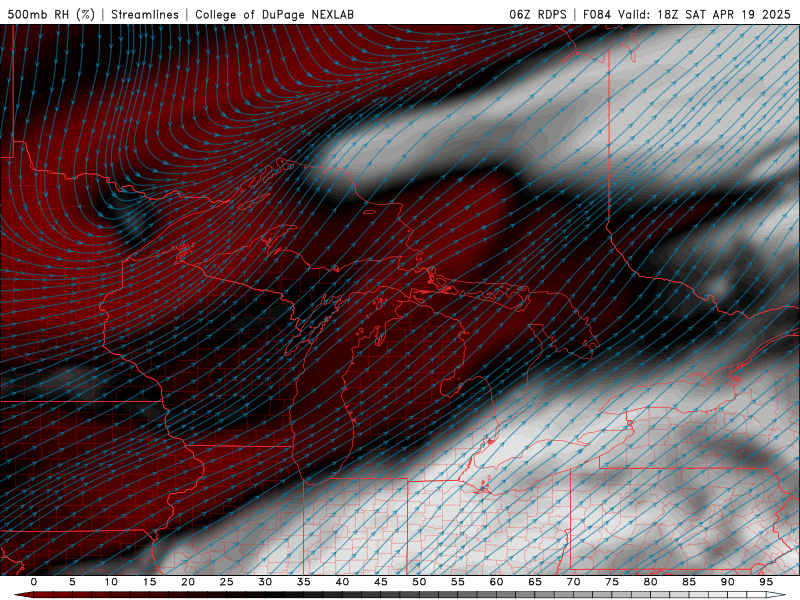Click the colorbar label '85'
800x600 pixels.
[689, 582]
